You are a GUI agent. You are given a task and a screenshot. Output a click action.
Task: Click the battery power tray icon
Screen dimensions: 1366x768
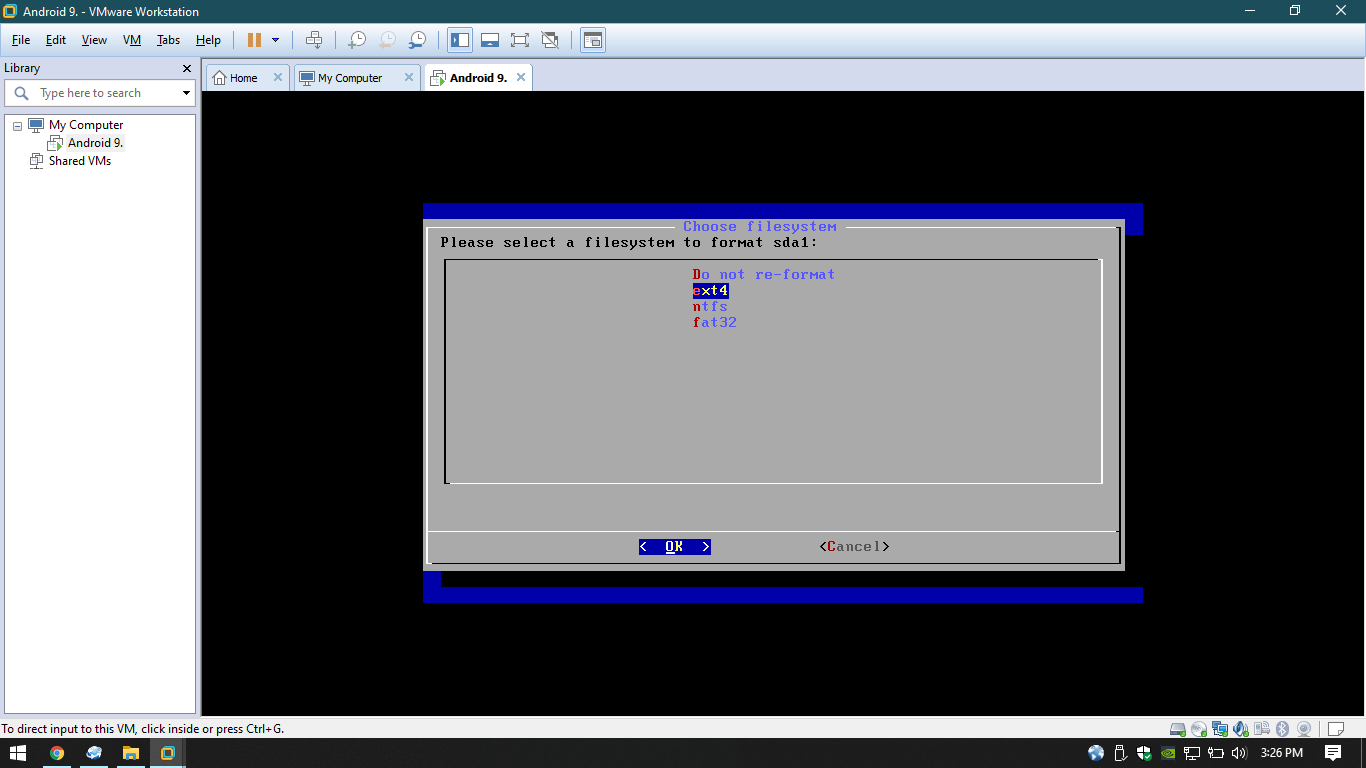(1216, 753)
